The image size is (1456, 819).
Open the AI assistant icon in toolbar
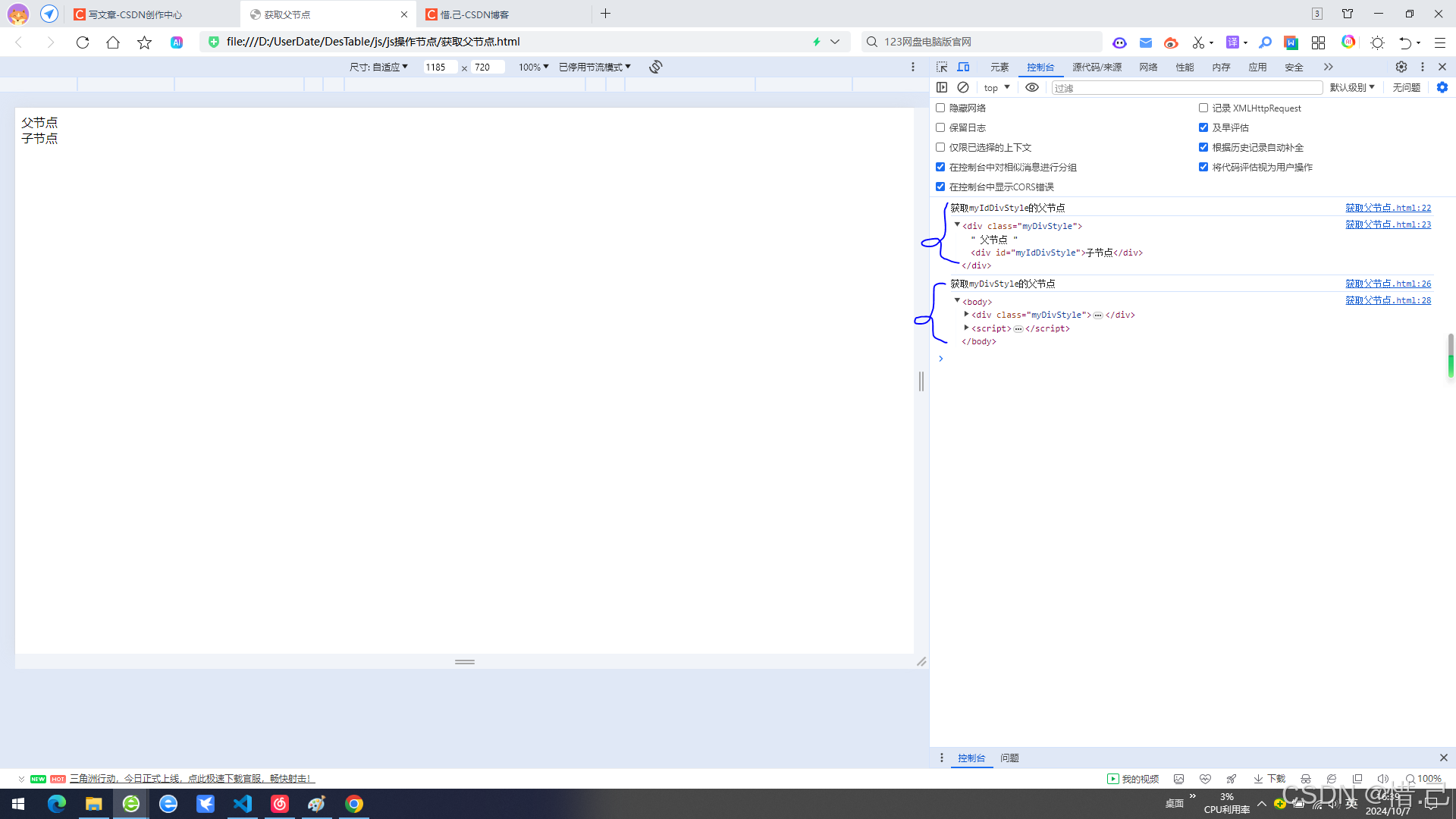[177, 42]
